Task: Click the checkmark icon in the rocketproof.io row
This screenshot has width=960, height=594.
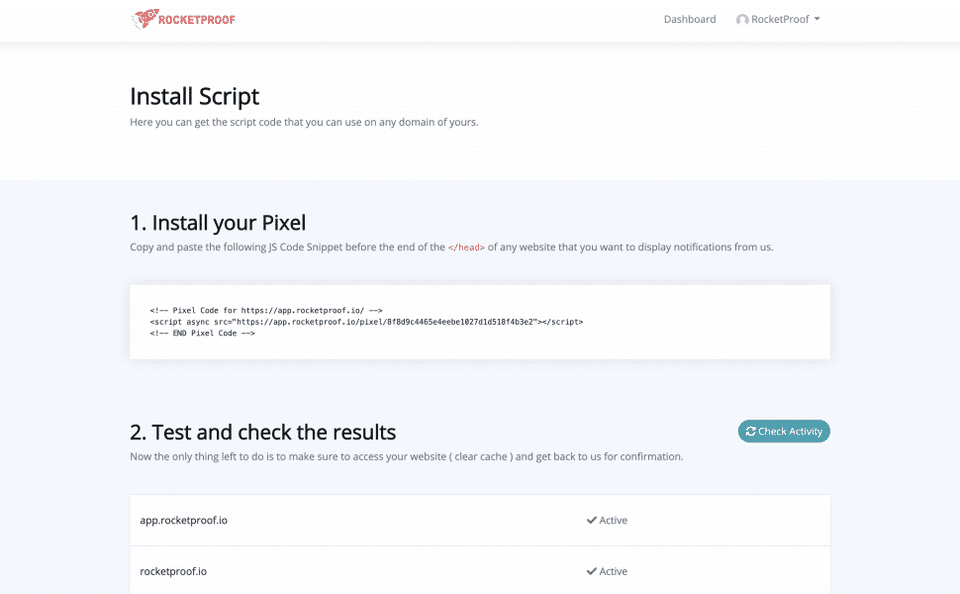Action: click(591, 571)
